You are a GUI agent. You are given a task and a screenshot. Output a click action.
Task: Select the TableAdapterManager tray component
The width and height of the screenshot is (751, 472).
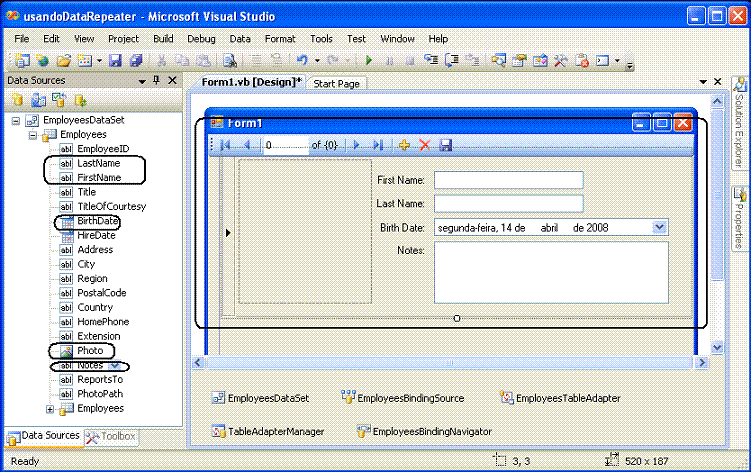[268, 431]
